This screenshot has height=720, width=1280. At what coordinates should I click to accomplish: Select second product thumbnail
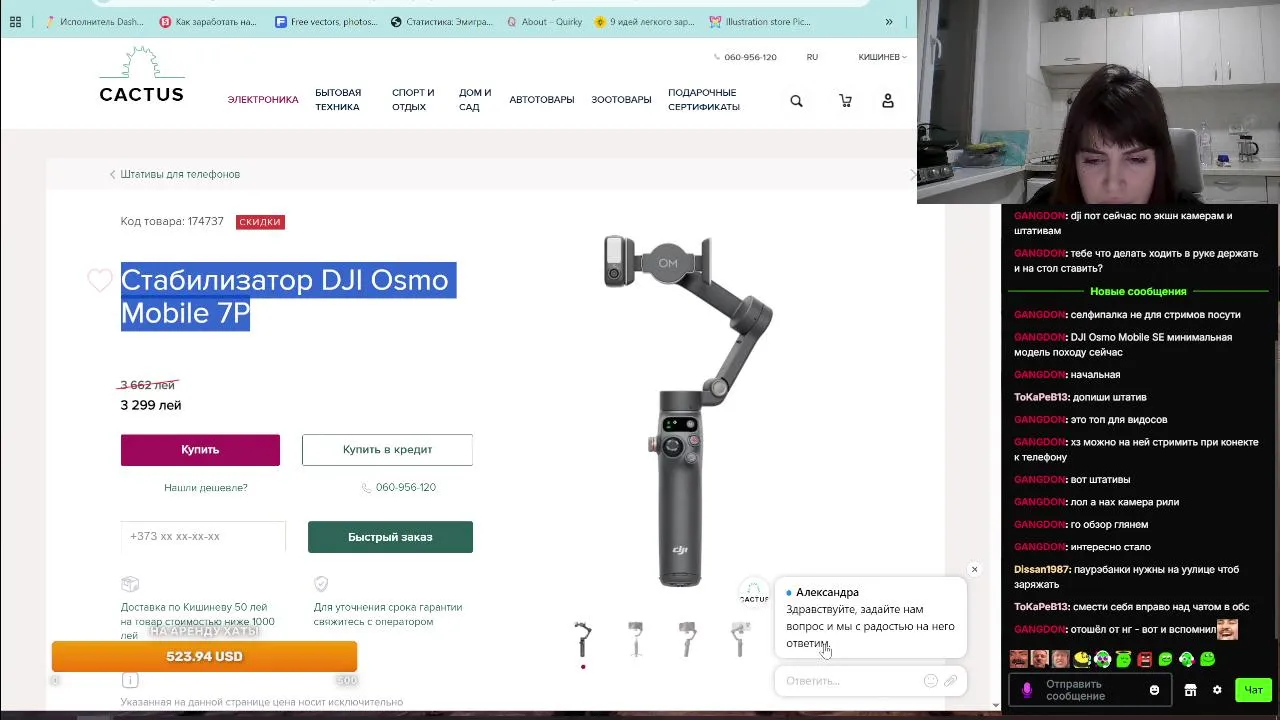[x=635, y=639]
